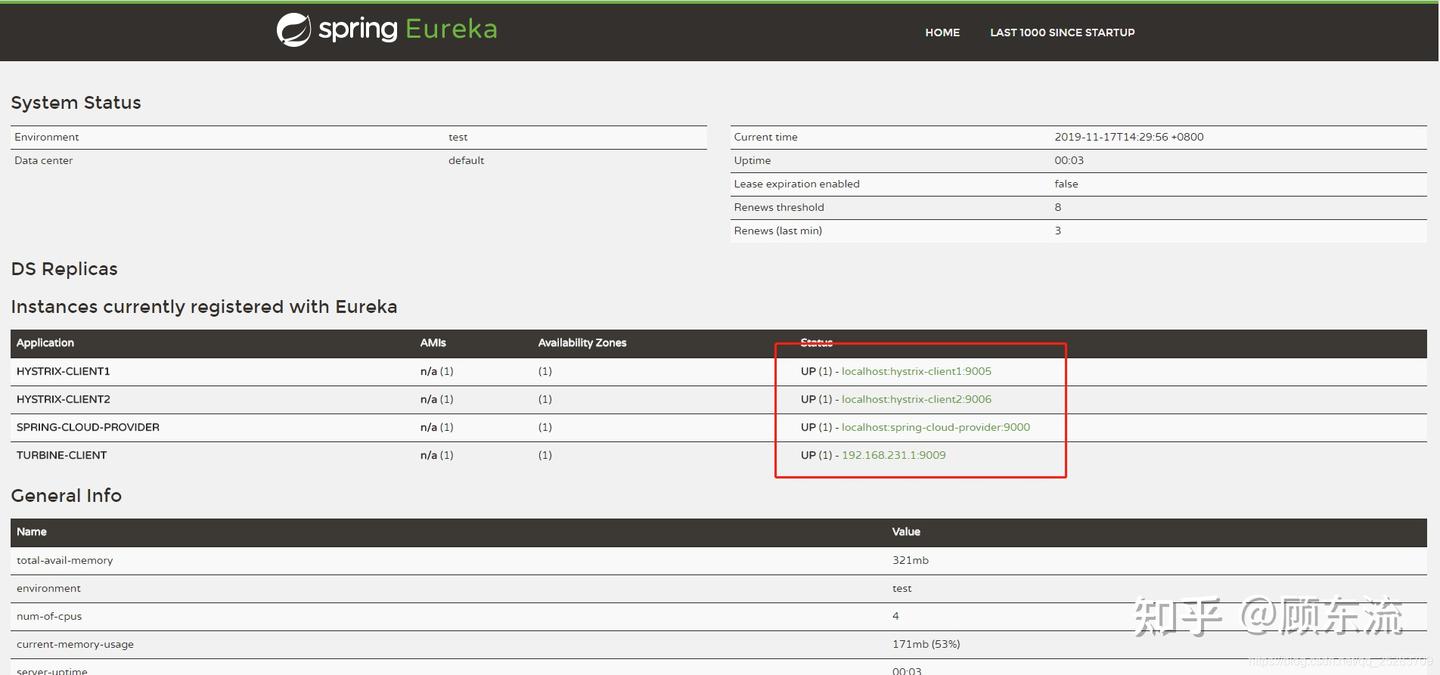Image resolution: width=1440 pixels, height=675 pixels.
Task: Click the TURBINE-CLIENT application name
Action: click(61, 455)
